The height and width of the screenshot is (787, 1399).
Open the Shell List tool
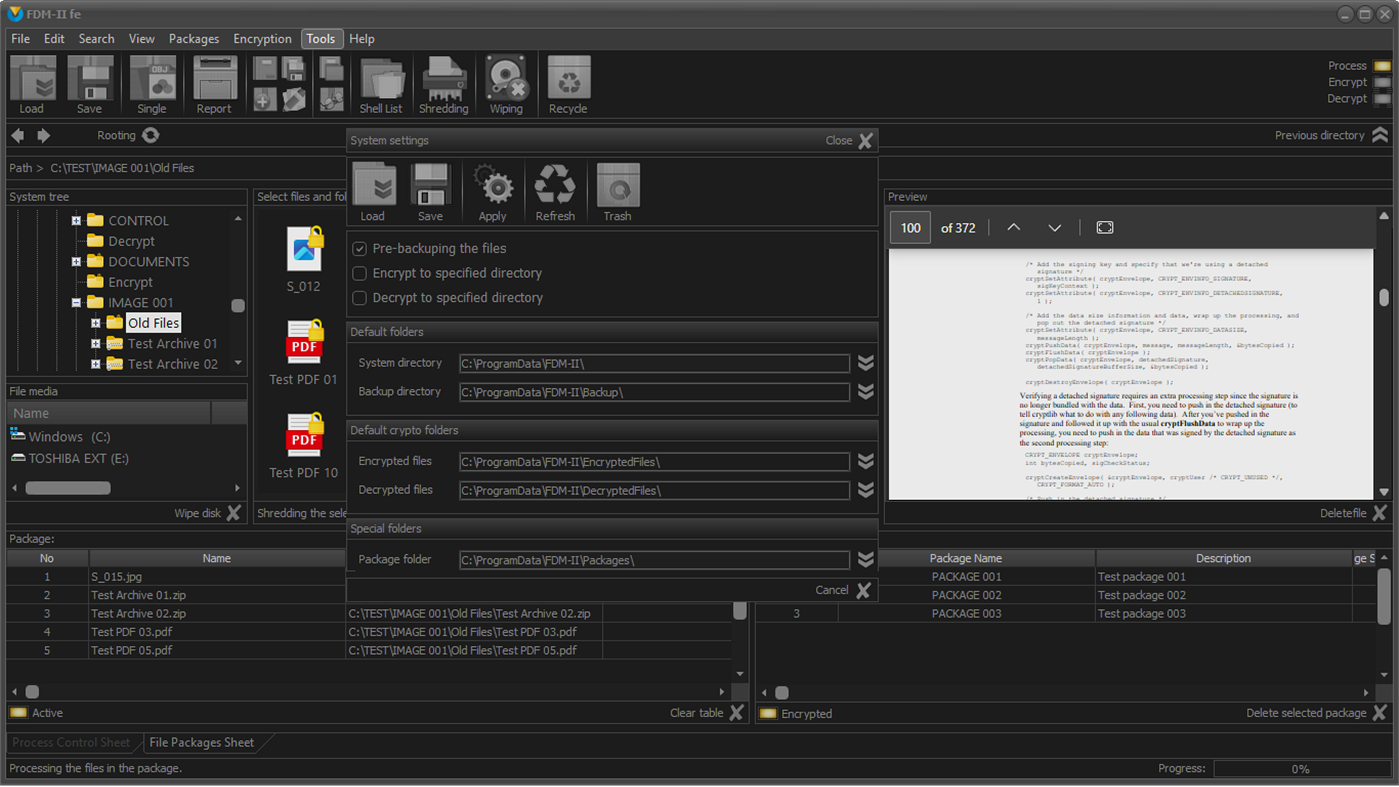point(381,85)
